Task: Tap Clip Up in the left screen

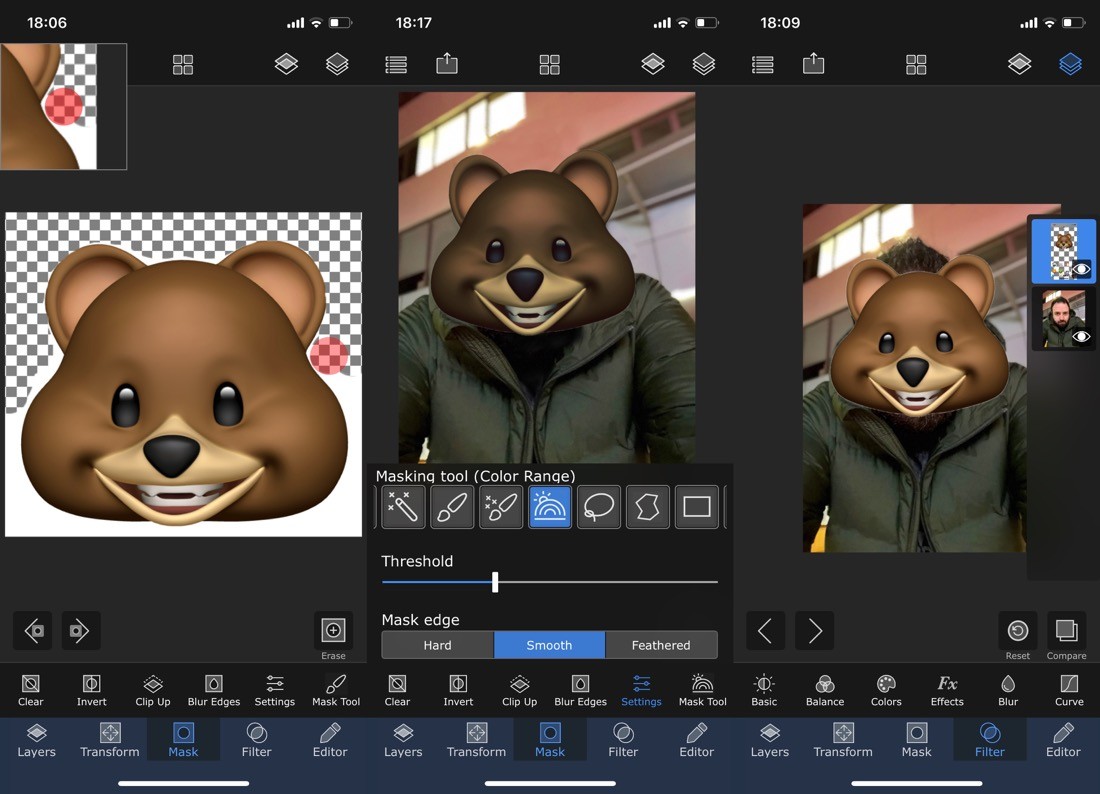Action: point(153,690)
